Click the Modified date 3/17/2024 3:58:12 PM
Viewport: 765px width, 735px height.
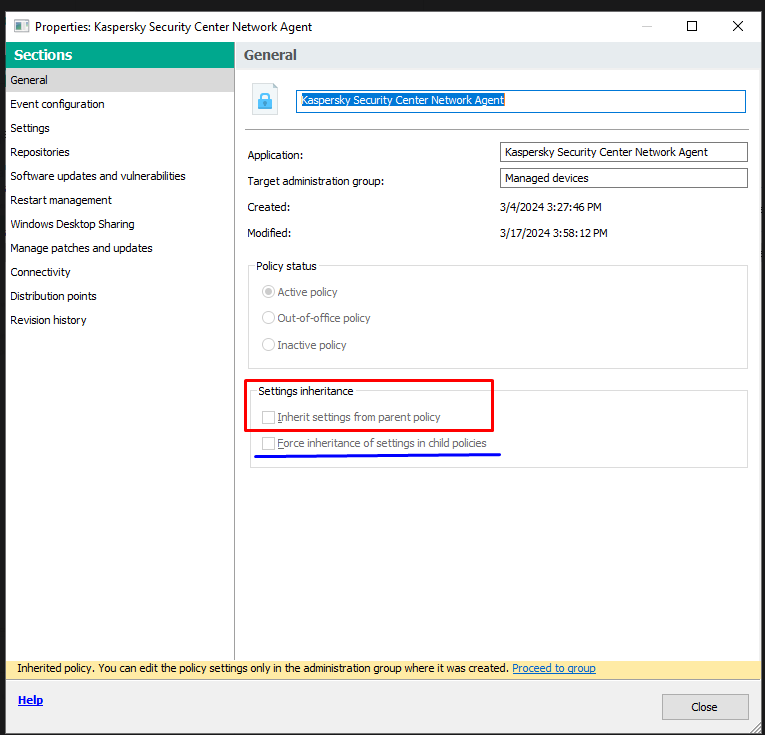click(x=553, y=233)
